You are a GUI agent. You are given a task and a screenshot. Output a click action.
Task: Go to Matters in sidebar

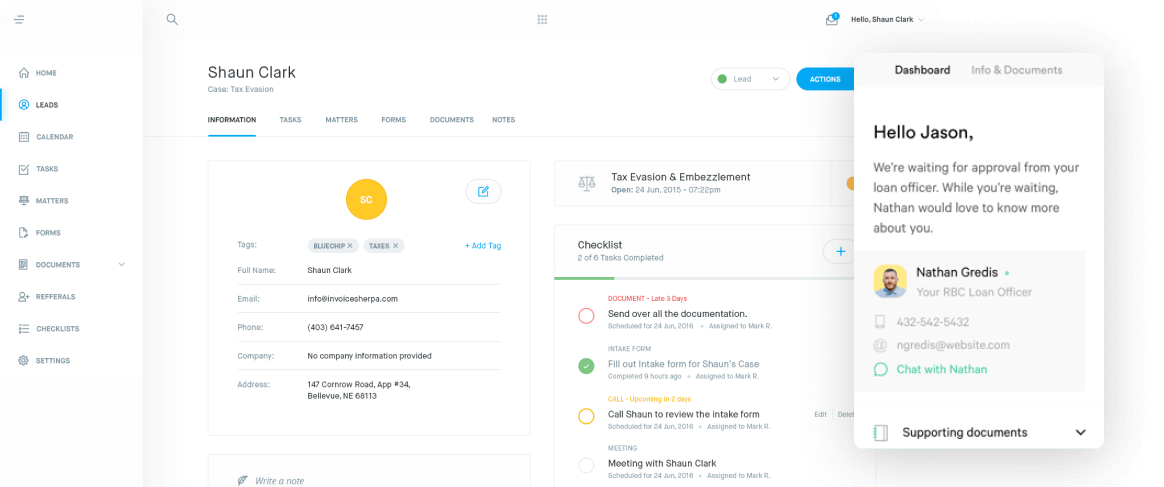pos(51,201)
